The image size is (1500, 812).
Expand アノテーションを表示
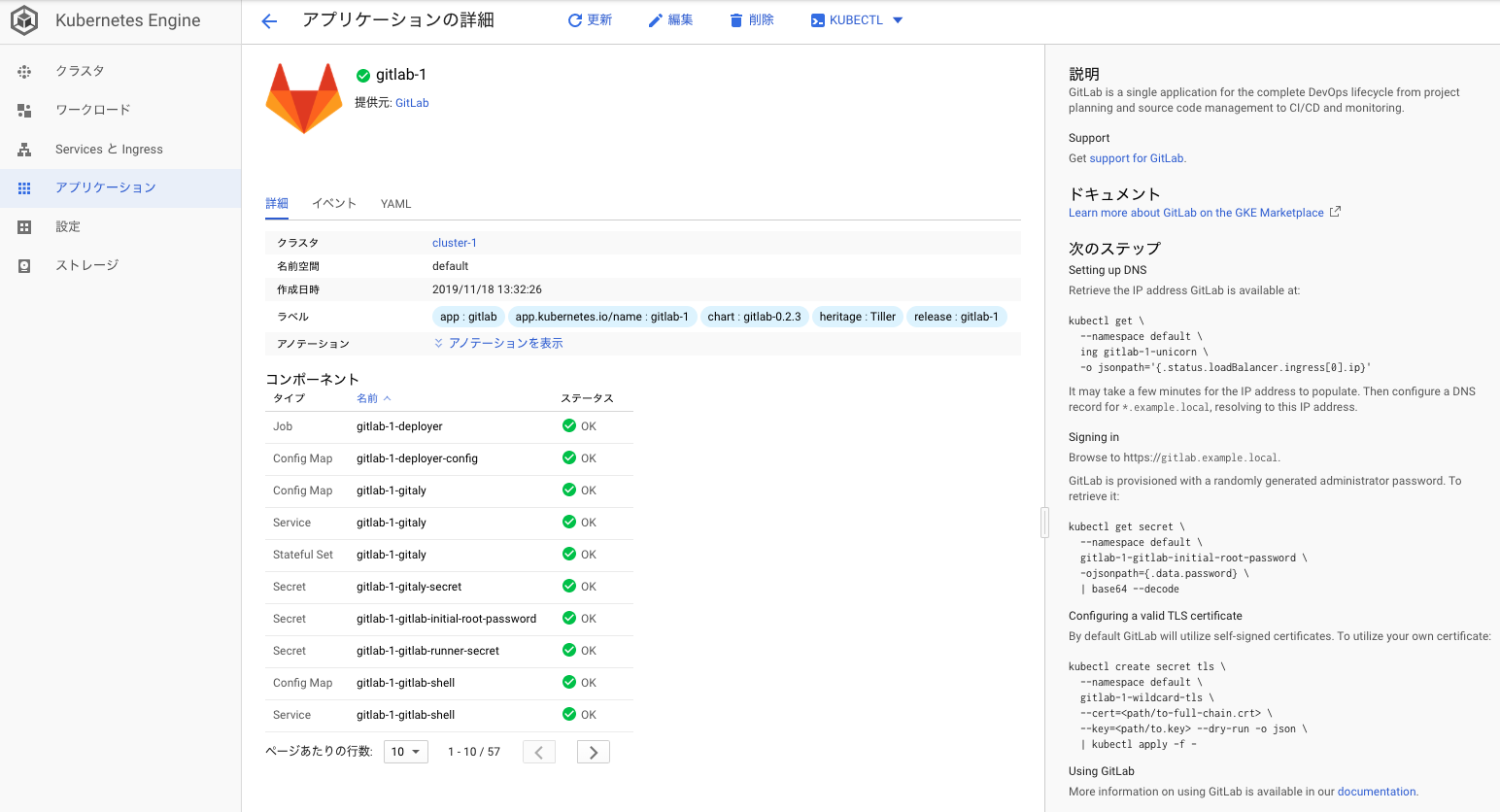498,343
